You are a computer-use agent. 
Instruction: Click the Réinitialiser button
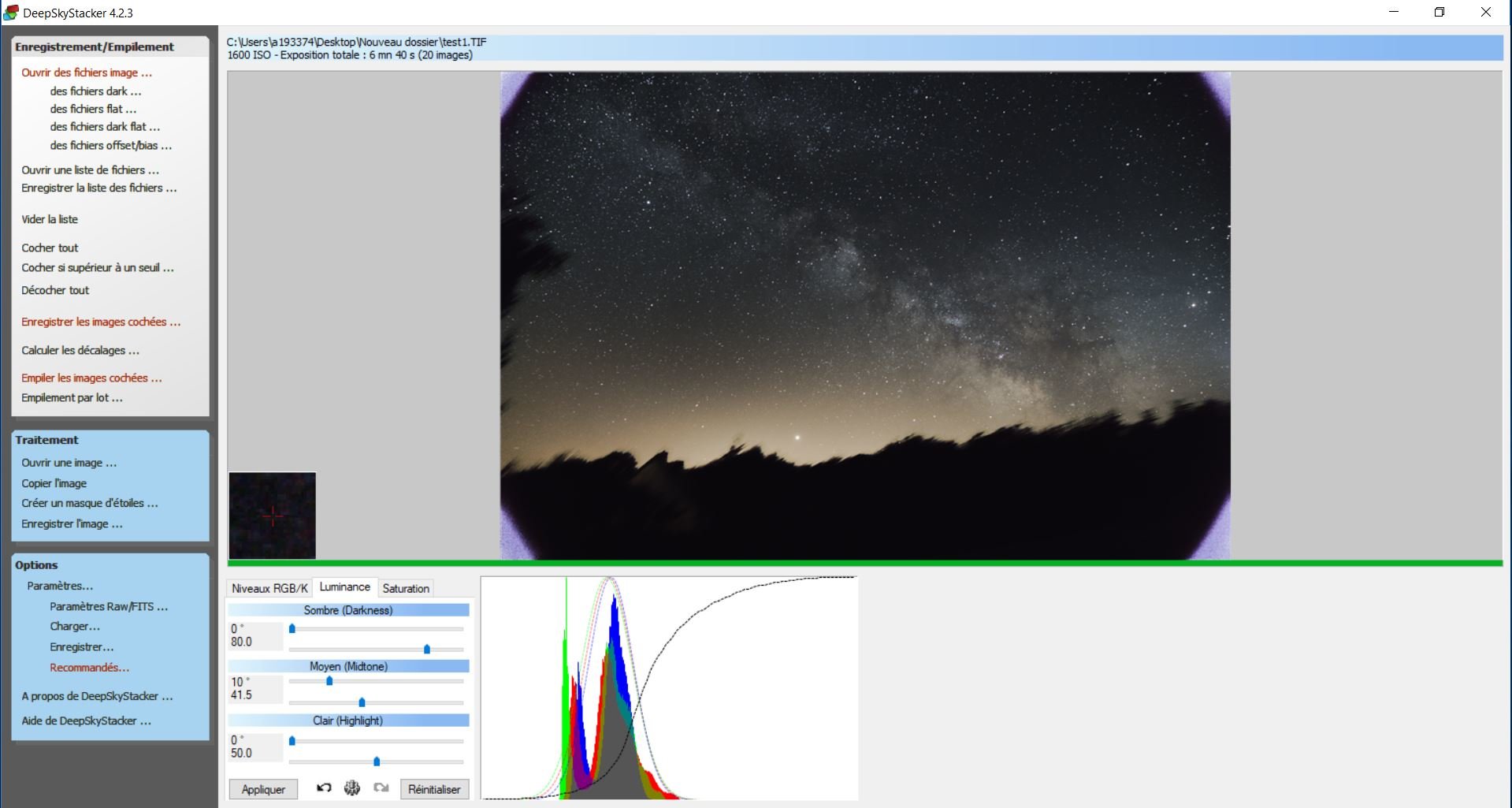434,789
